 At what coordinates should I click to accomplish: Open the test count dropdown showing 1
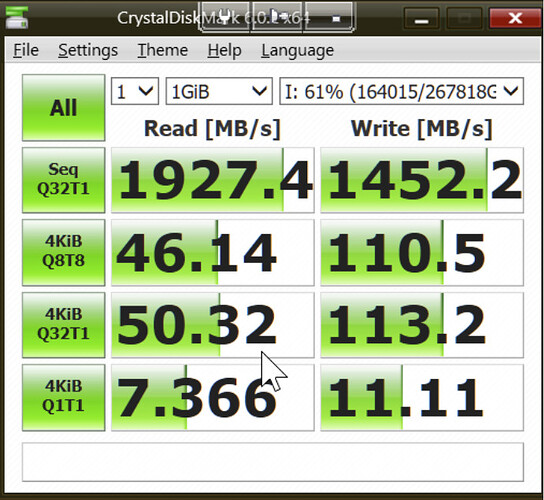pos(135,91)
